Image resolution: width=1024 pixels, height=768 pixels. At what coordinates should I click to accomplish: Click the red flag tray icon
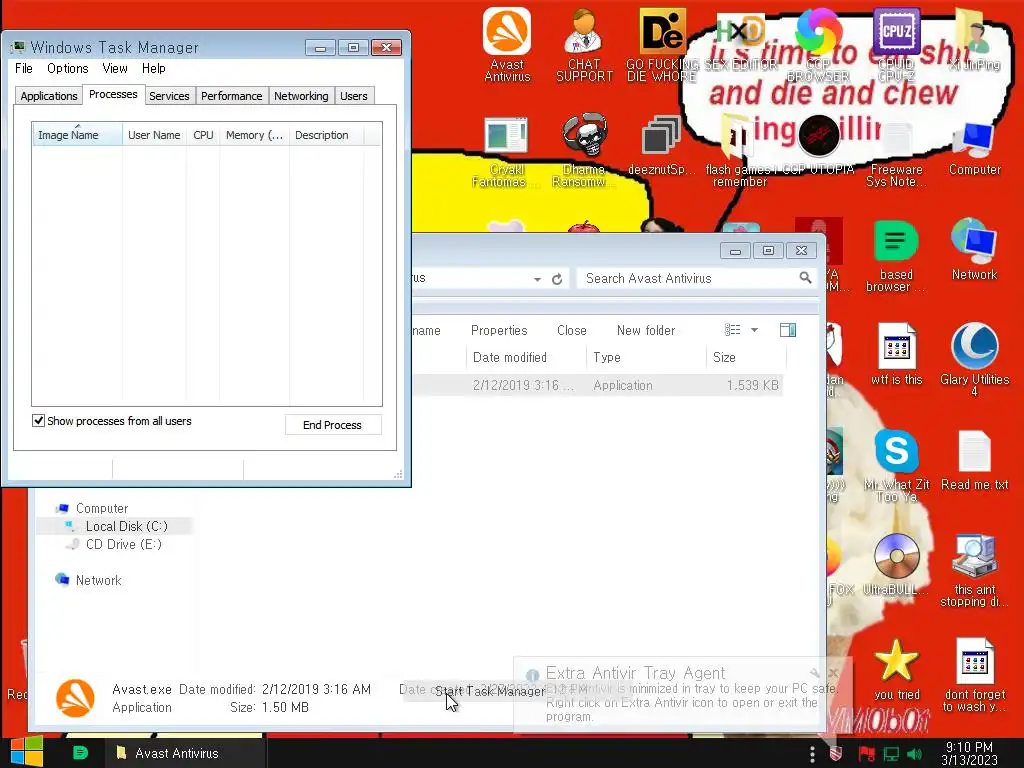coord(867,754)
